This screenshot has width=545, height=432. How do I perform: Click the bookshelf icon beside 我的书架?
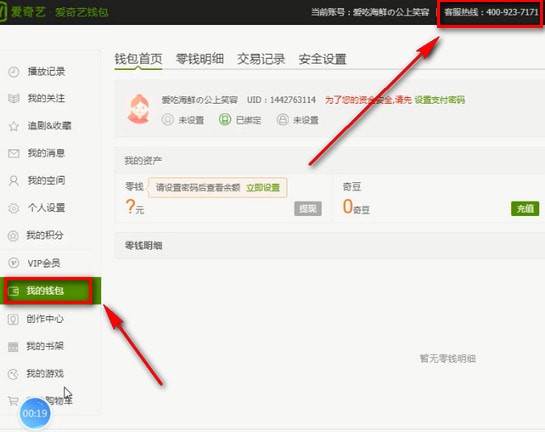click(x=13, y=347)
